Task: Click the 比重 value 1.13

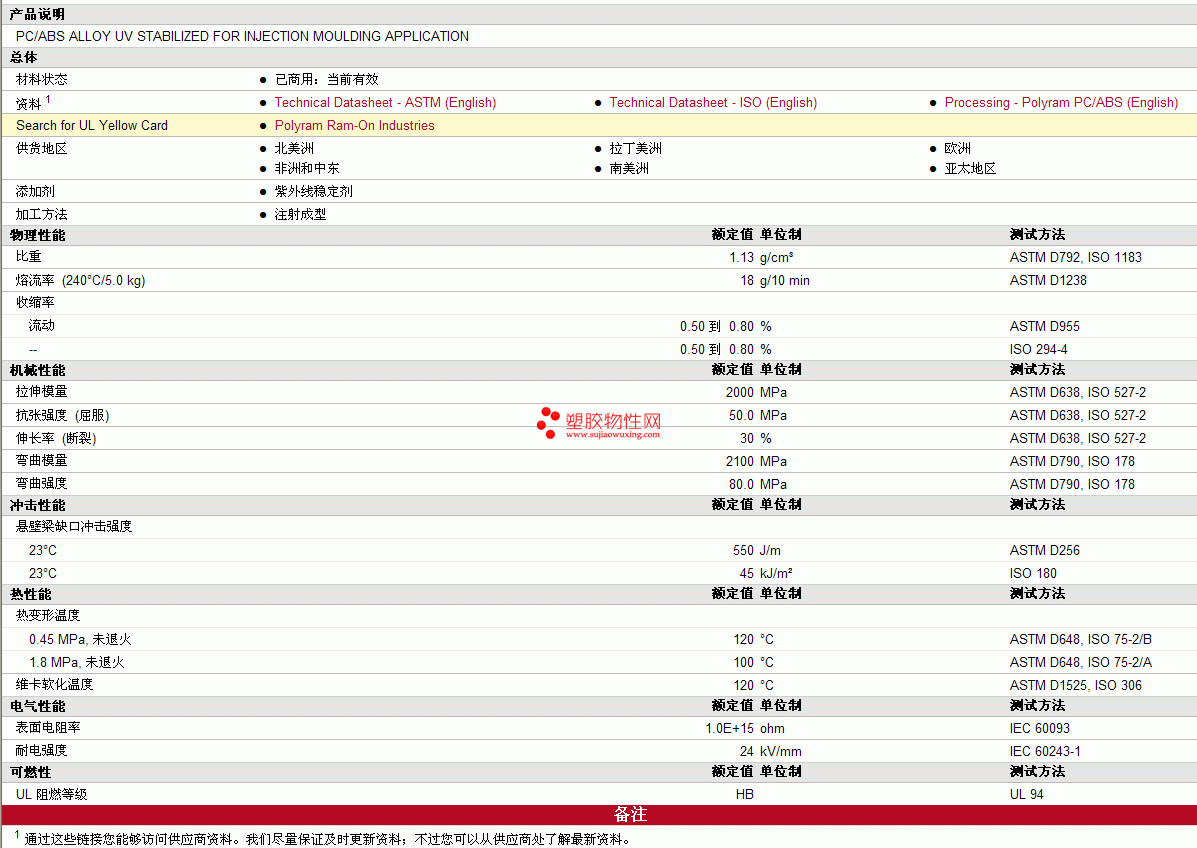Action: coord(741,257)
